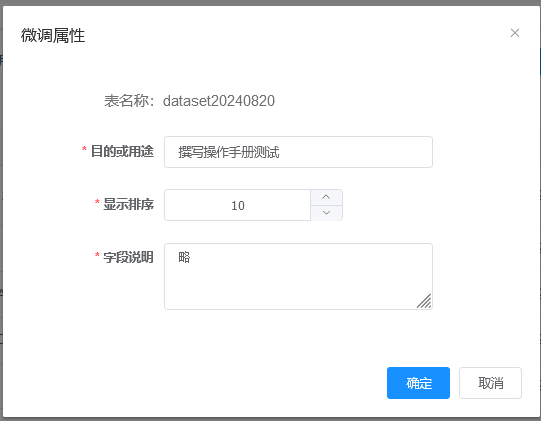Click the dataset20240820 table name text
The image size is (541, 421).
(x=219, y=101)
